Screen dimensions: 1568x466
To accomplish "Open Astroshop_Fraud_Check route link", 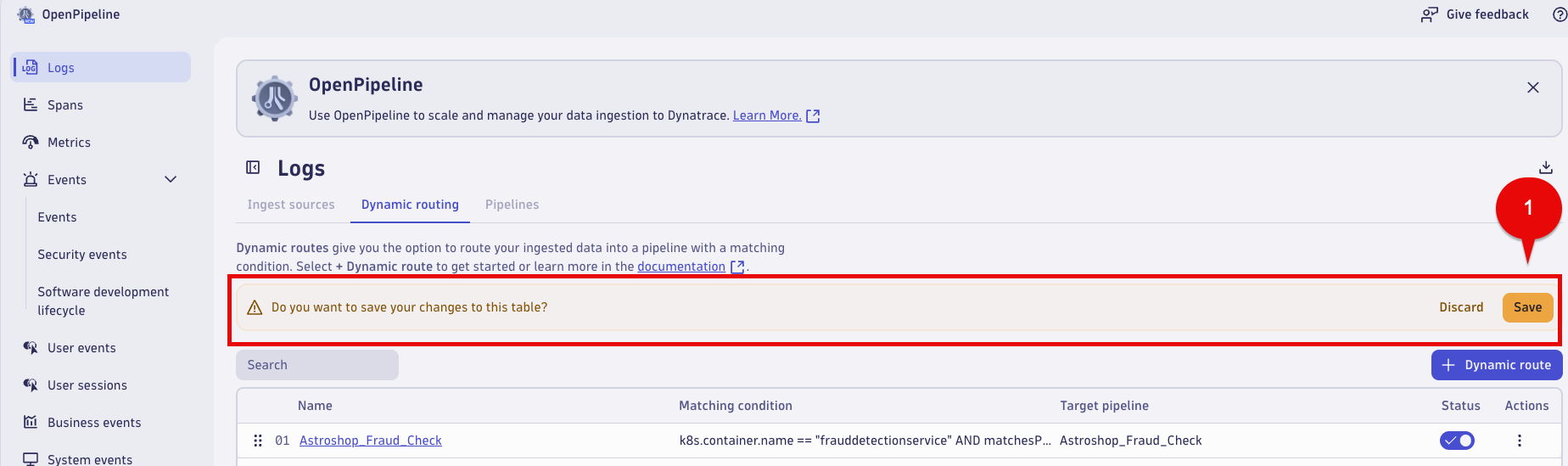I will click(371, 441).
